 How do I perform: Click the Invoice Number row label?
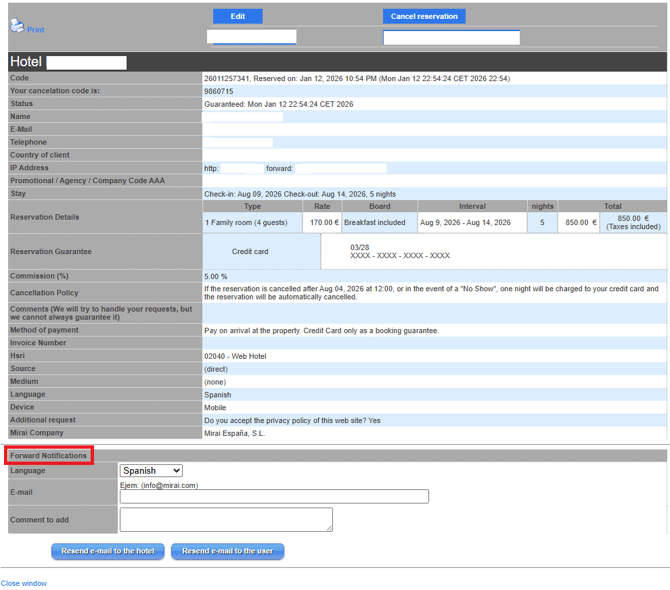coord(38,343)
